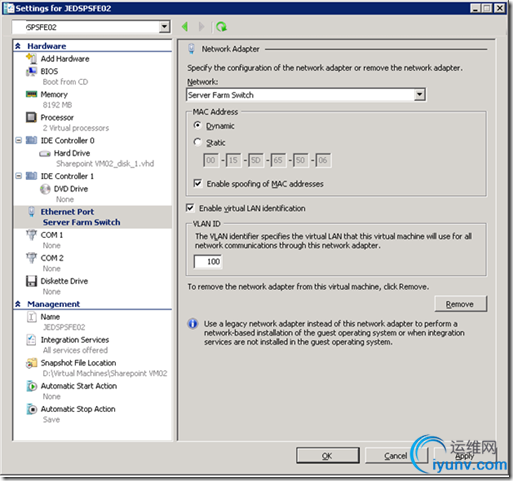Toggle Enable spoofing of MAC addresses
Viewport: 513px width, 481px height.
(198, 183)
